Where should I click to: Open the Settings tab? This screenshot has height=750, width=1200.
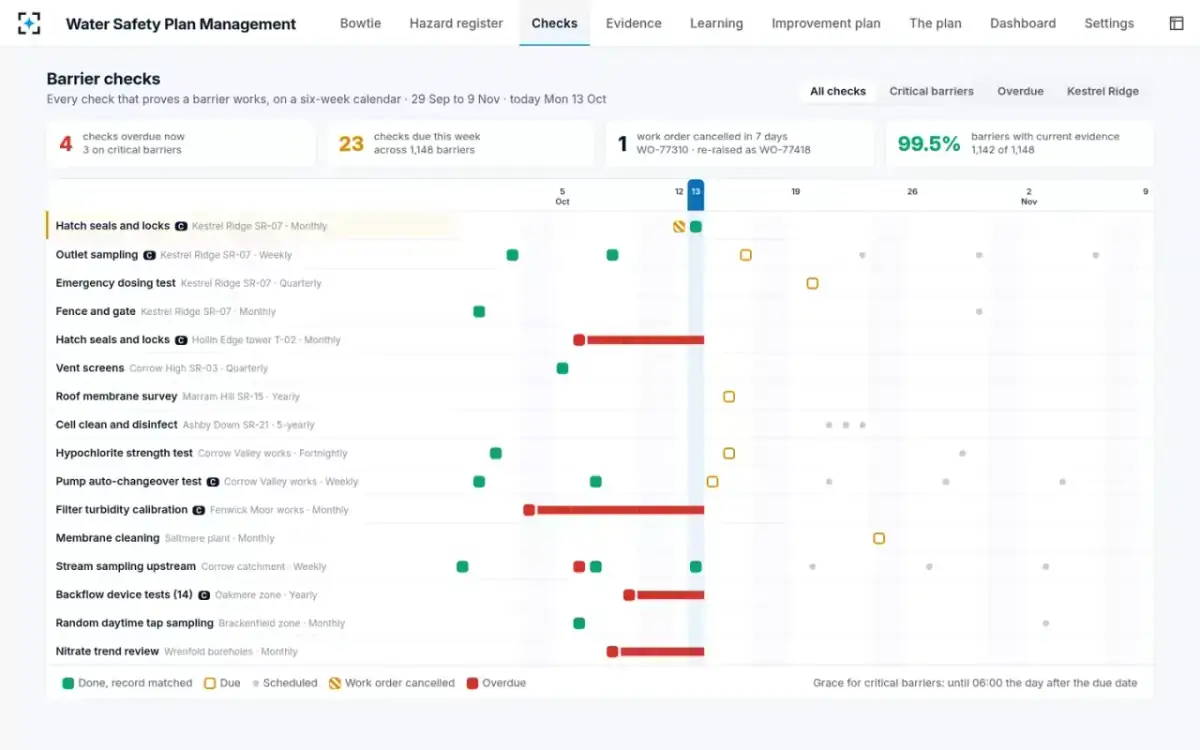click(1109, 23)
